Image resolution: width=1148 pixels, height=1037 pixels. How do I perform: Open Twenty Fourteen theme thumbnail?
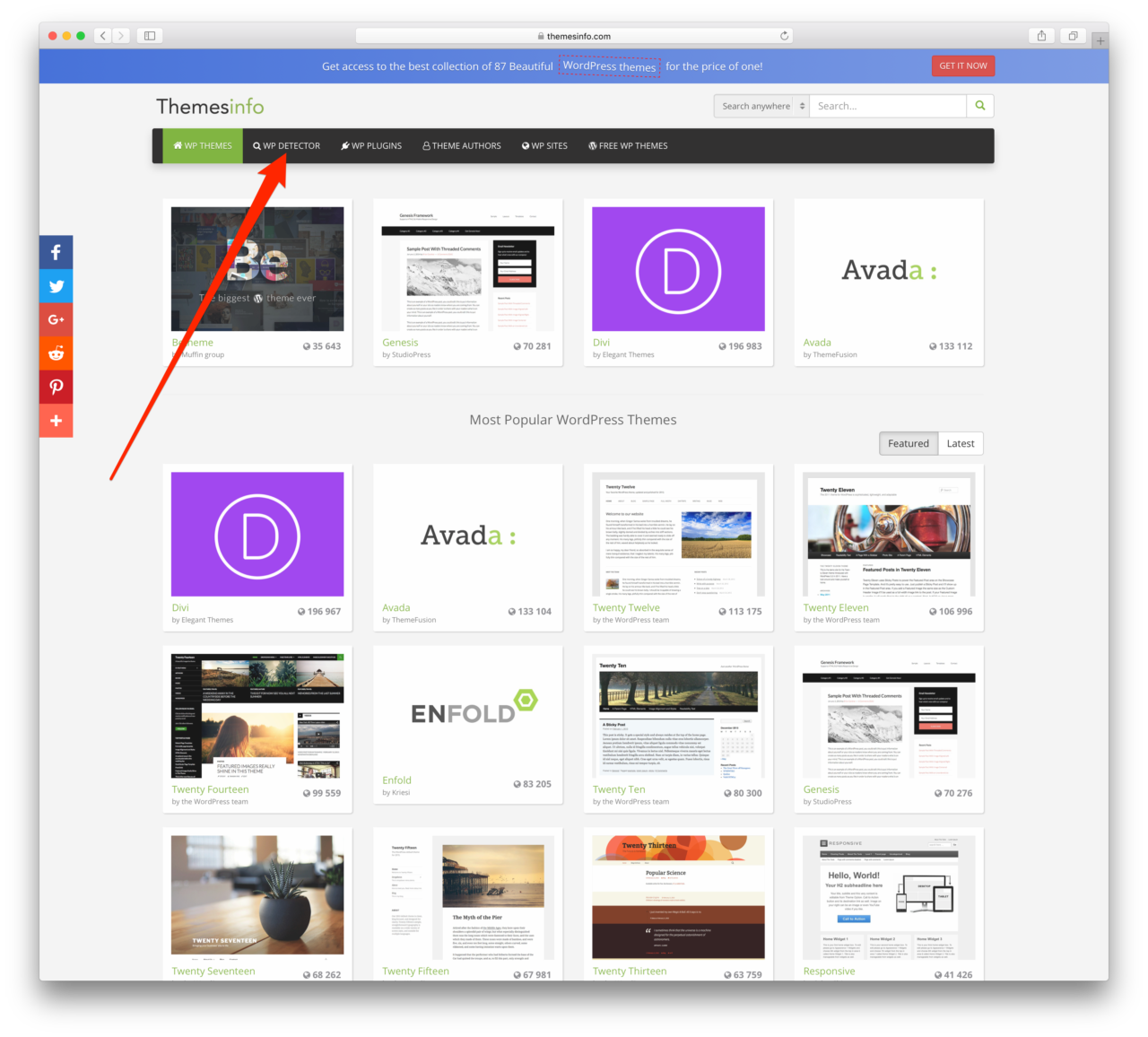(x=257, y=716)
